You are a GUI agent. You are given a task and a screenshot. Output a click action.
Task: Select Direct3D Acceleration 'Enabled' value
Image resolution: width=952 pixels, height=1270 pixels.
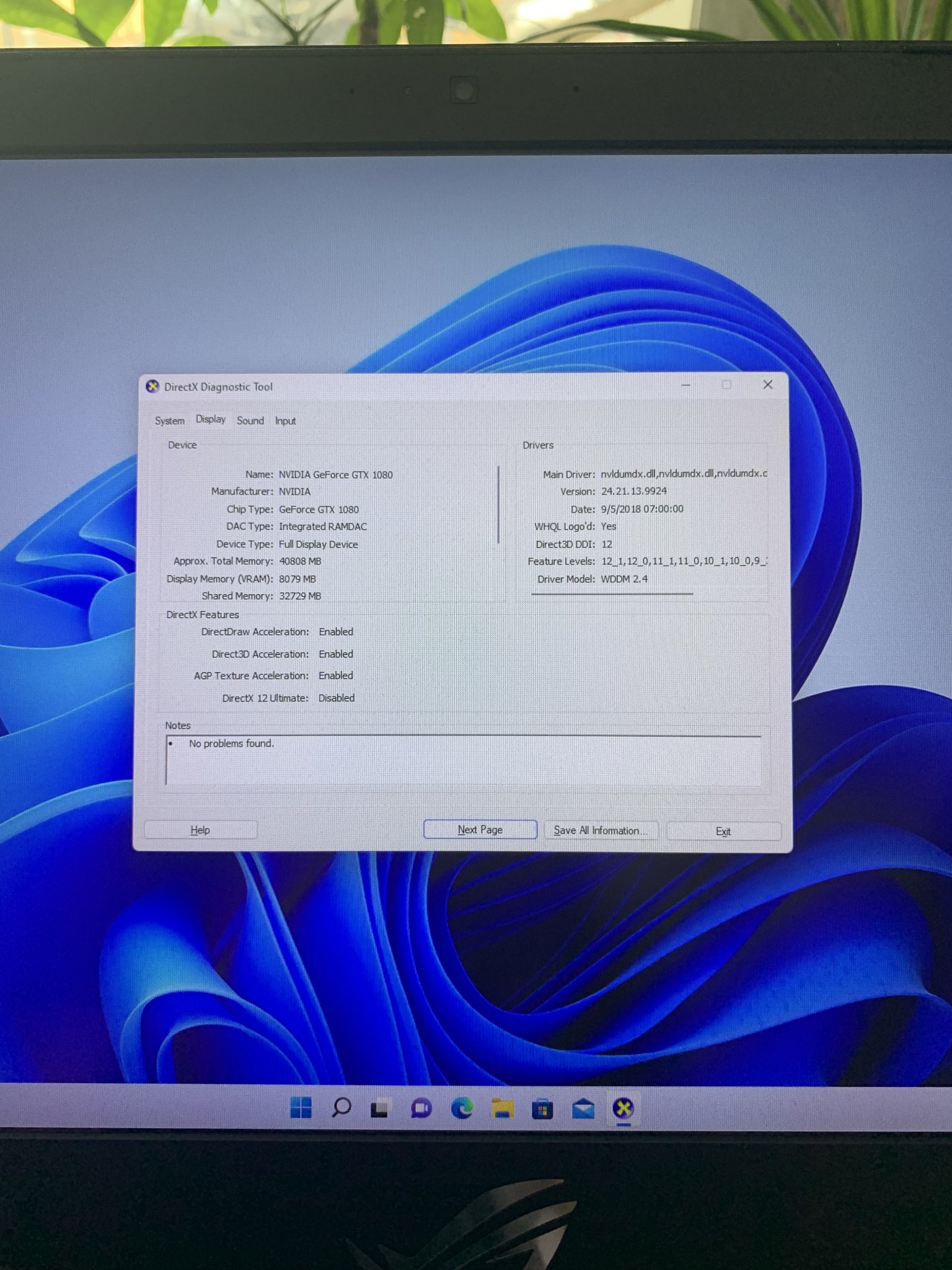pos(336,654)
